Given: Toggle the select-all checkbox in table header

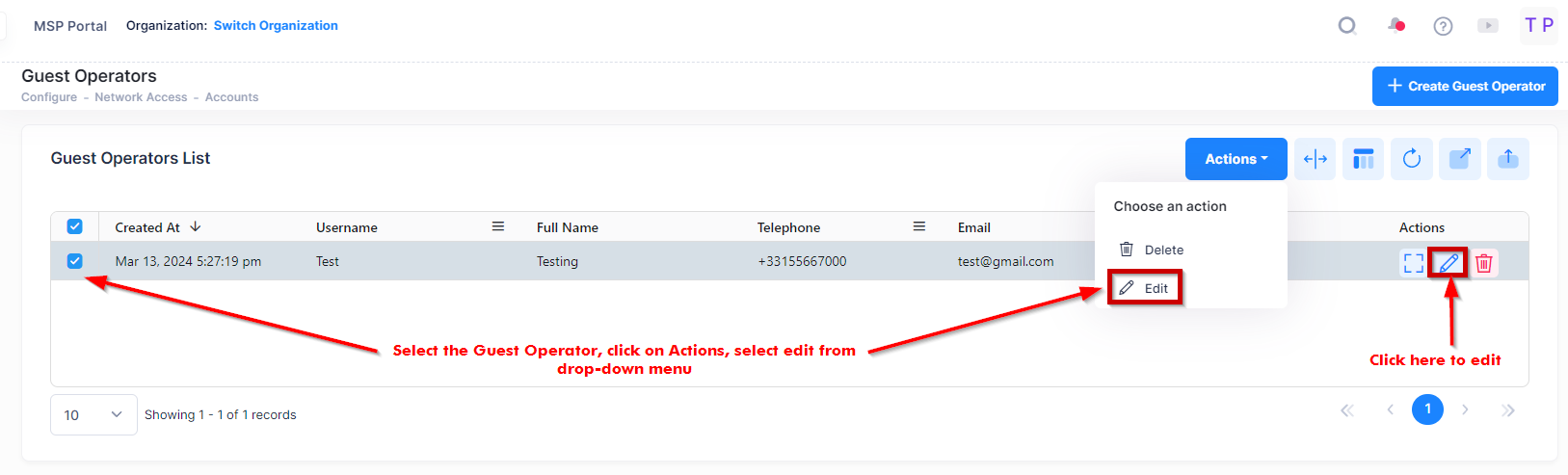Looking at the screenshot, I should point(74,227).
